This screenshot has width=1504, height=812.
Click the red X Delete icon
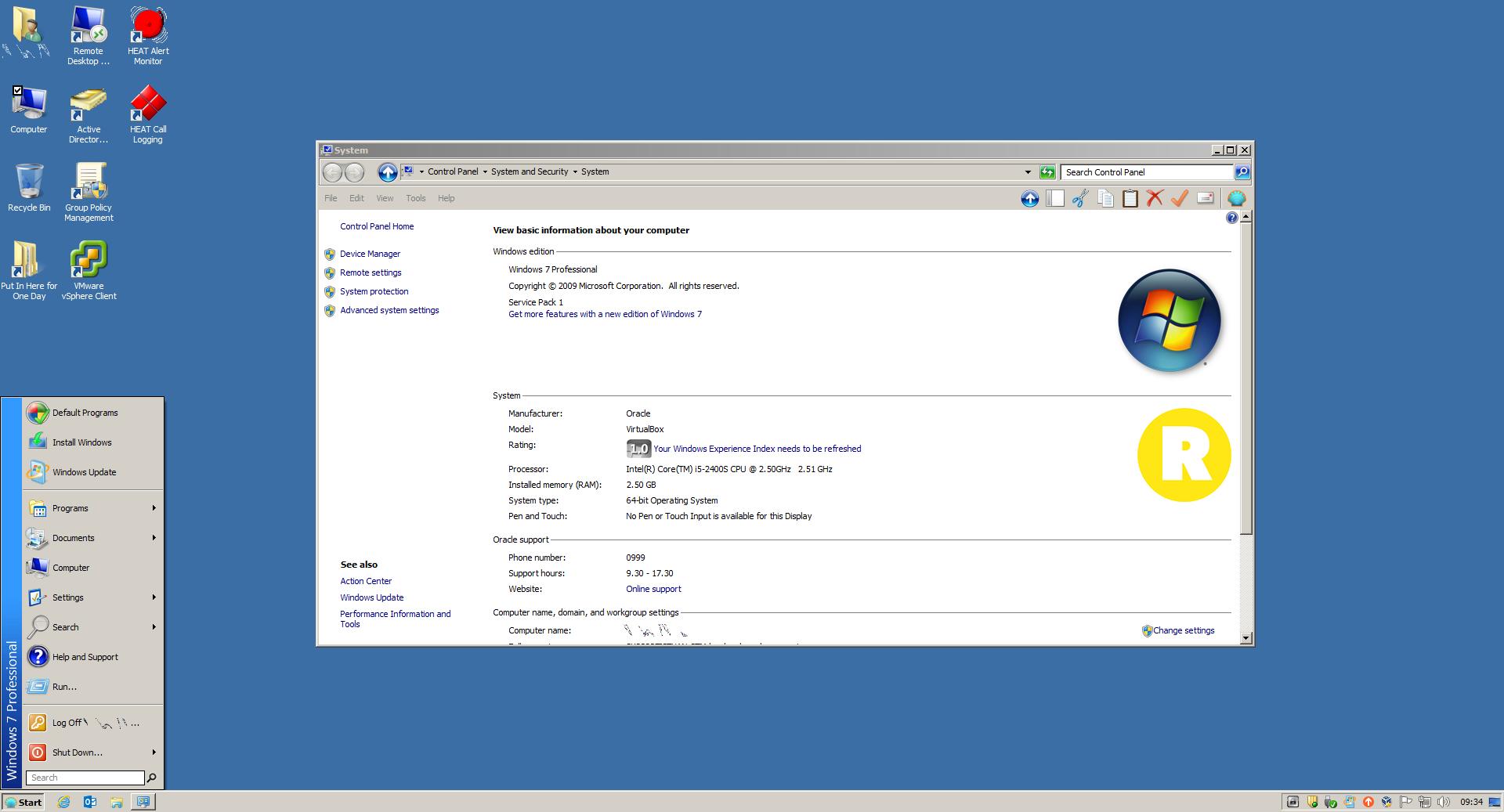coord(1155,199)
